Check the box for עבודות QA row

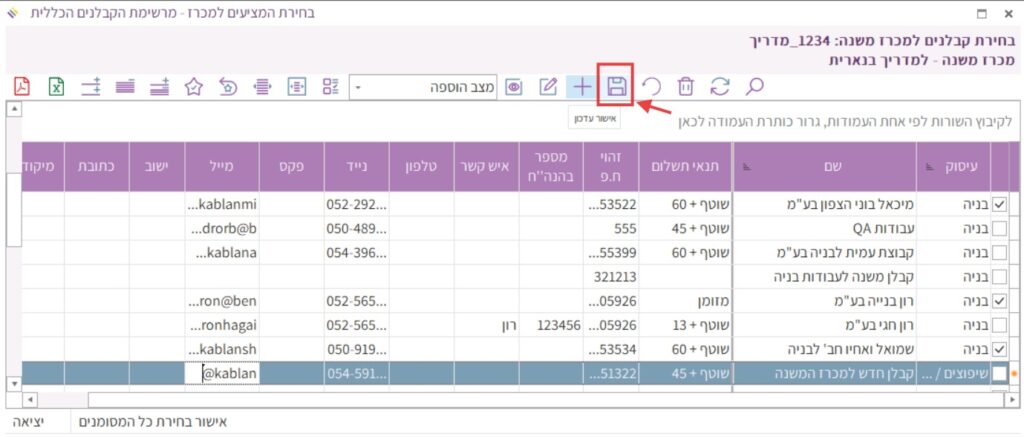coord(999,228)
